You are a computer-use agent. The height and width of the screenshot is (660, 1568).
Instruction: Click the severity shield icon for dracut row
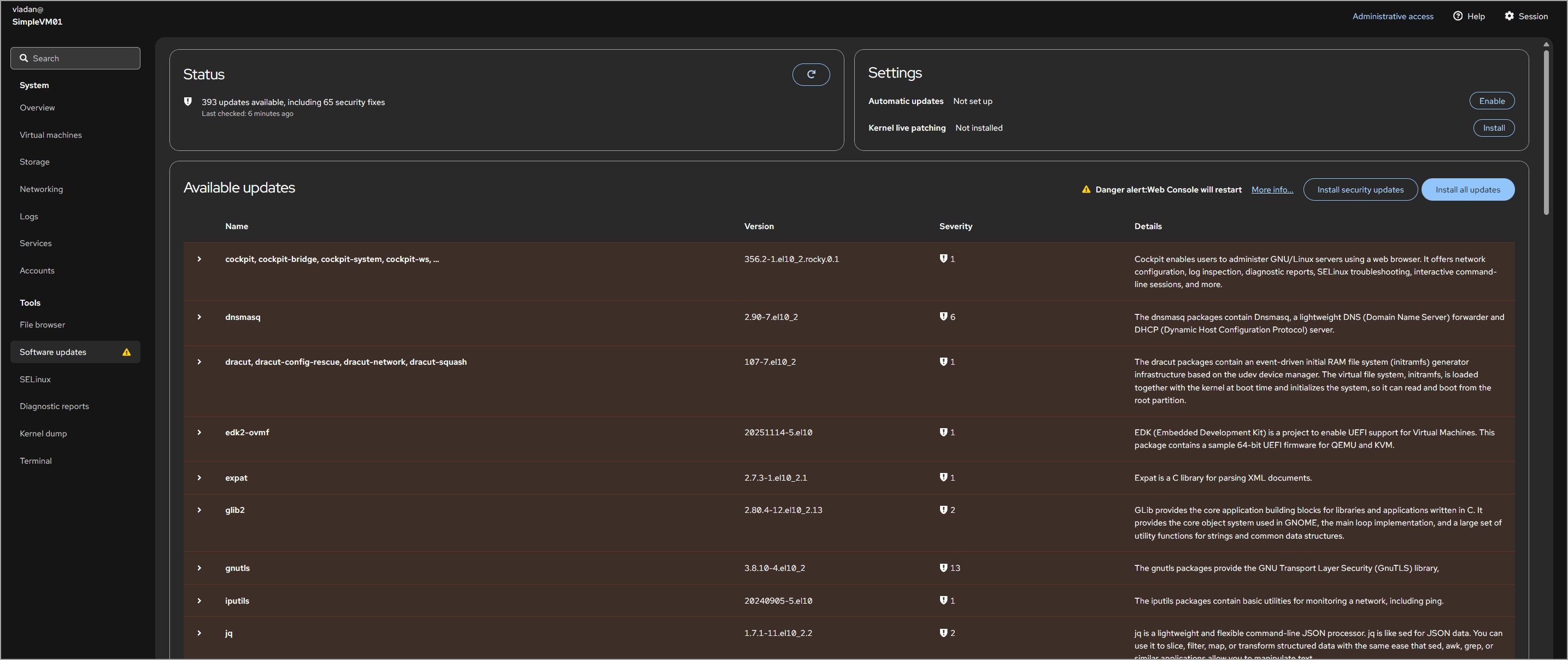point(943,361)
